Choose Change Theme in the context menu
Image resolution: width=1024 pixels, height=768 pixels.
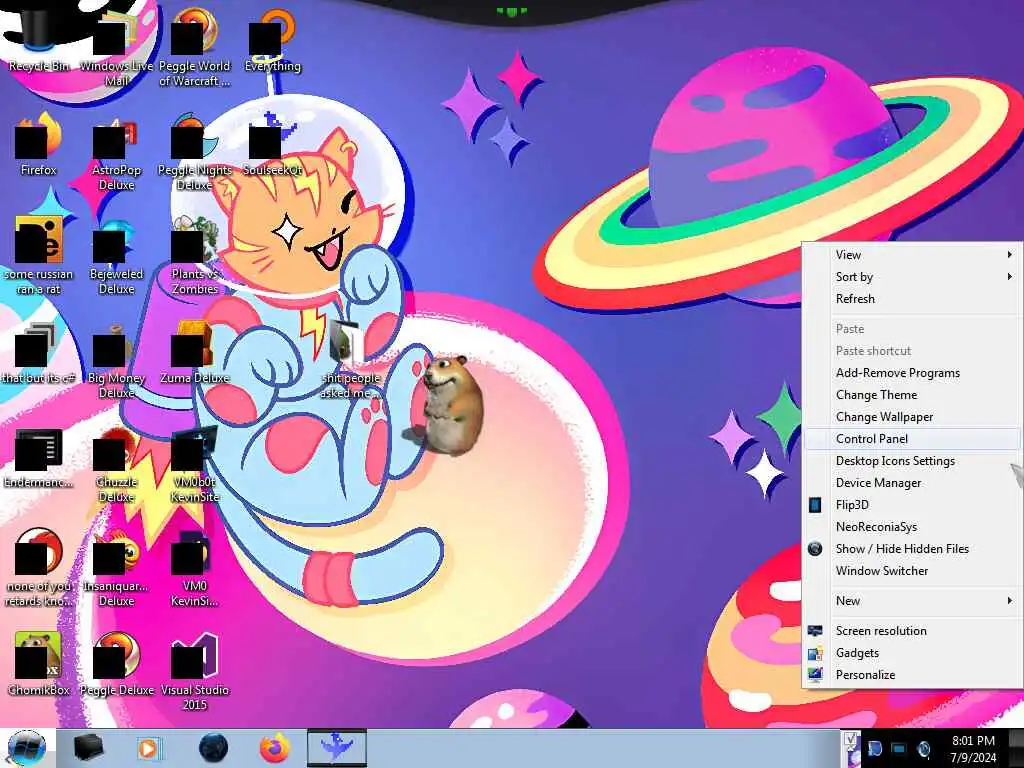tap(912, 395)
